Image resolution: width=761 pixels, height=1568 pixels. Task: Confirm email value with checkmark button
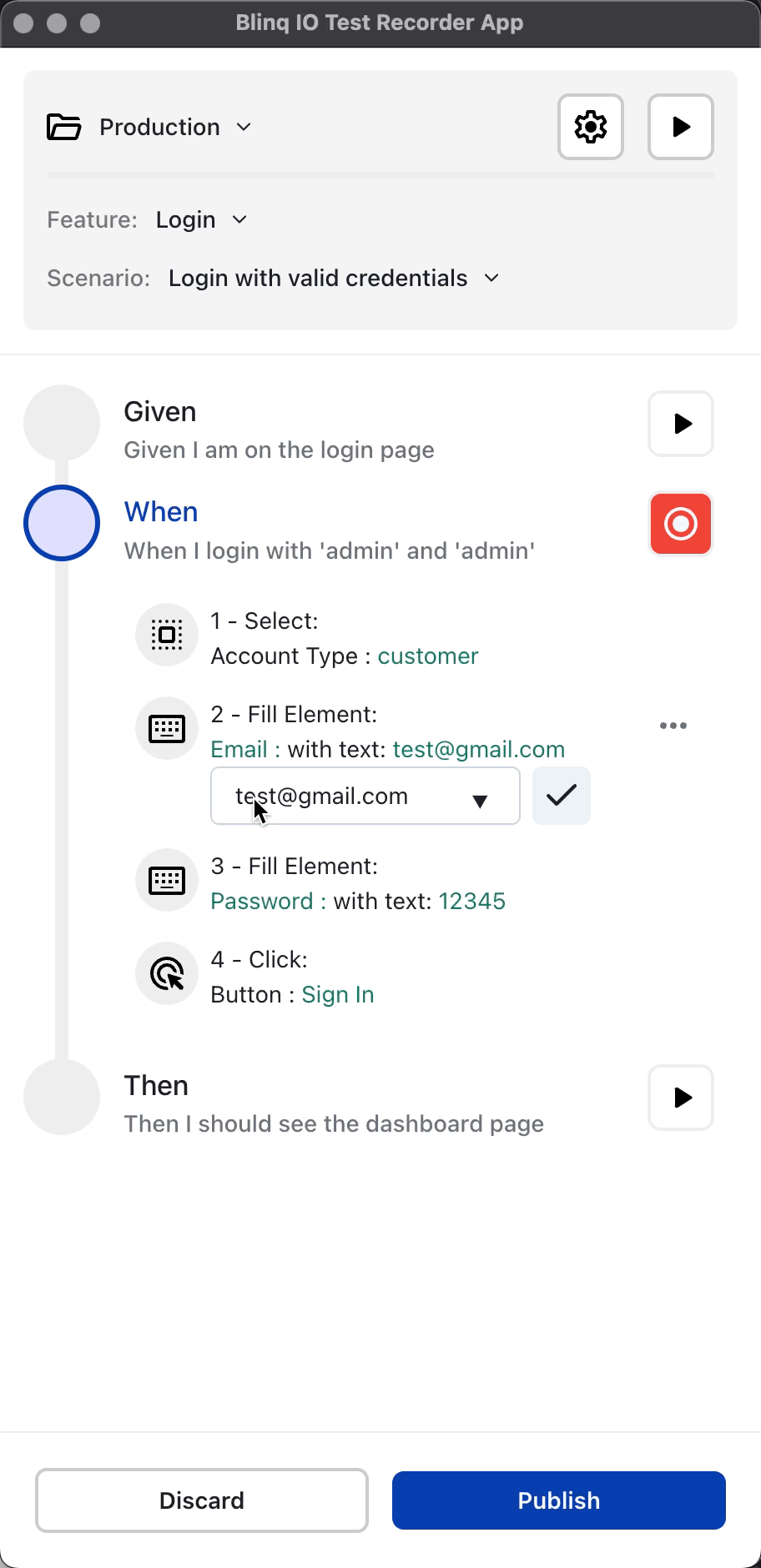[562, 796]
